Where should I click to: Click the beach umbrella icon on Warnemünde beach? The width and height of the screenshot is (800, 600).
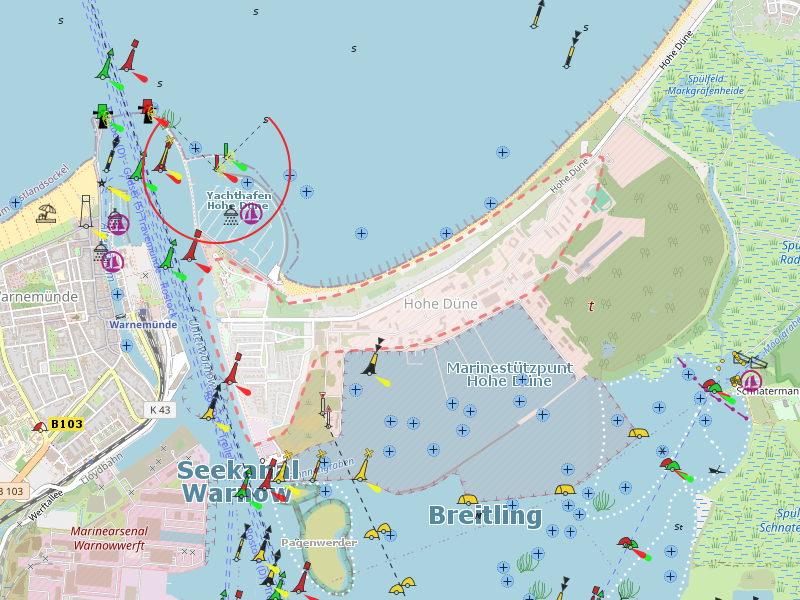[46, 213]
